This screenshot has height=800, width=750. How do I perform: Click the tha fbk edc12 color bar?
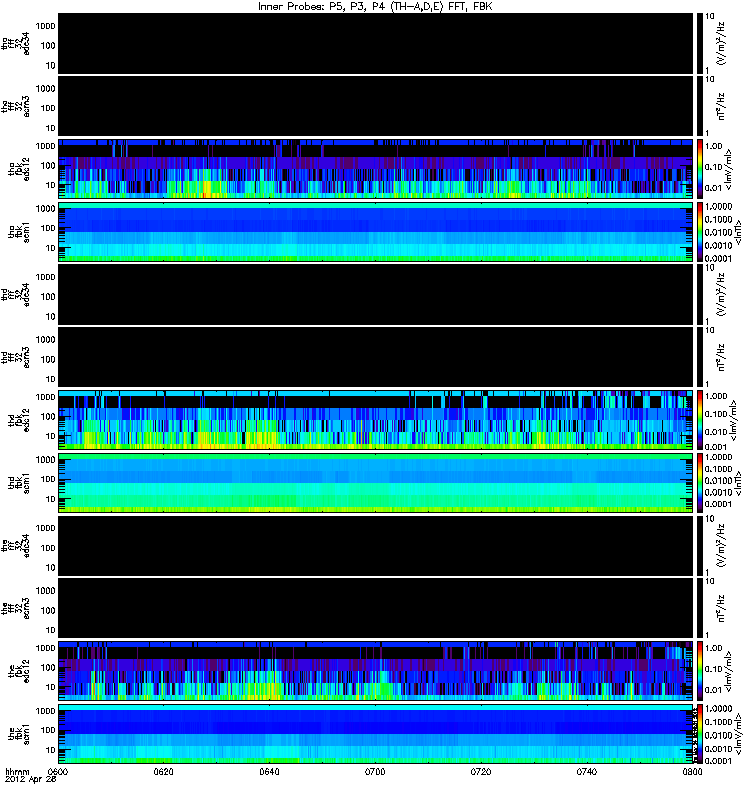coord(699,170)
